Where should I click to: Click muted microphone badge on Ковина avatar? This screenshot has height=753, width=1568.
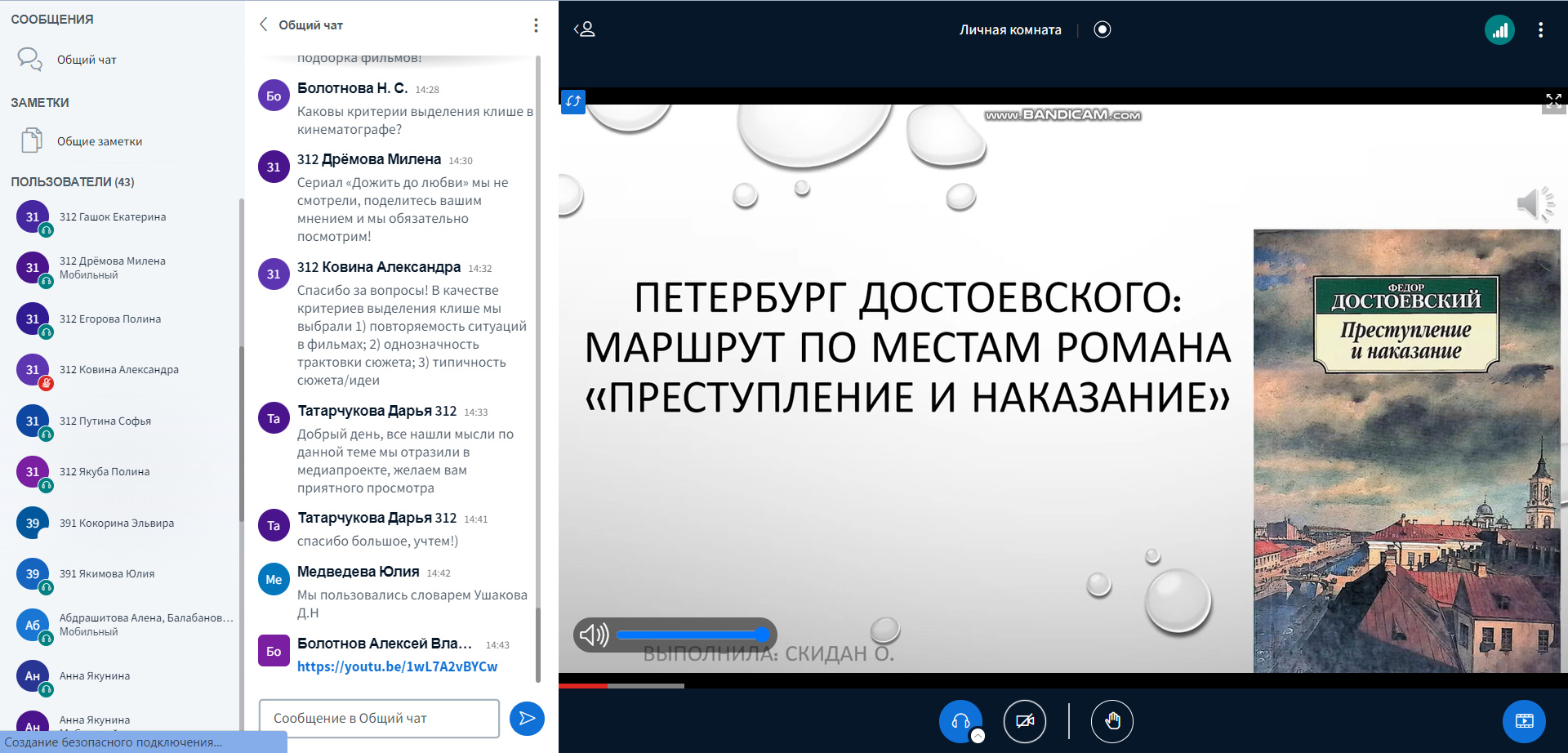tap(47, 383)
